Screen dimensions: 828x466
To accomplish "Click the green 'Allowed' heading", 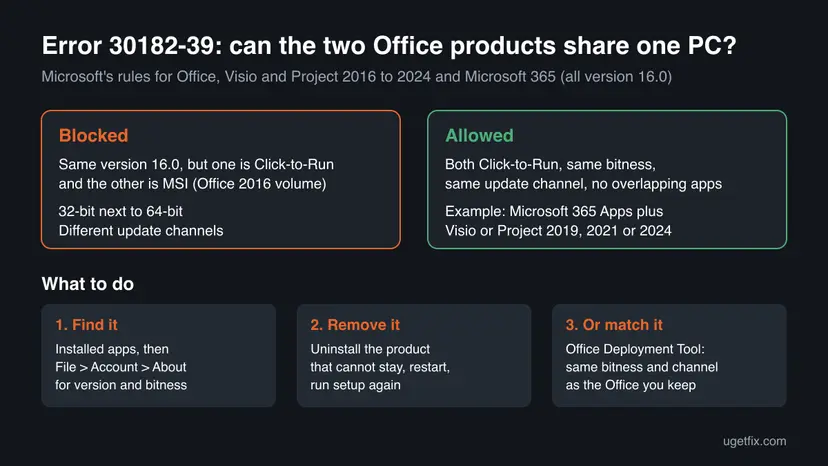I will tap(479, 136).
